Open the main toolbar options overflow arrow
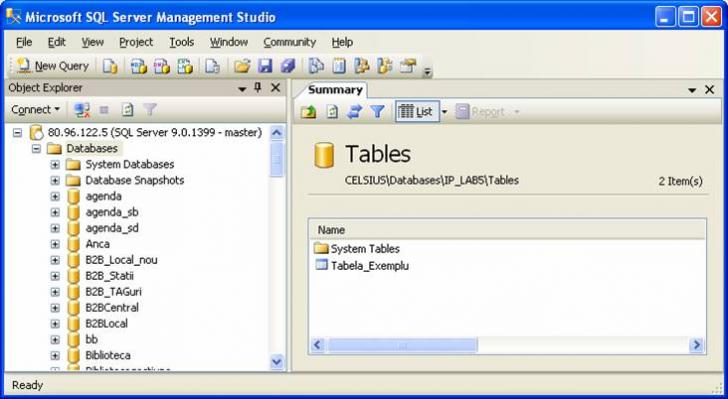728x399 pixels. (x=427, y=71)
